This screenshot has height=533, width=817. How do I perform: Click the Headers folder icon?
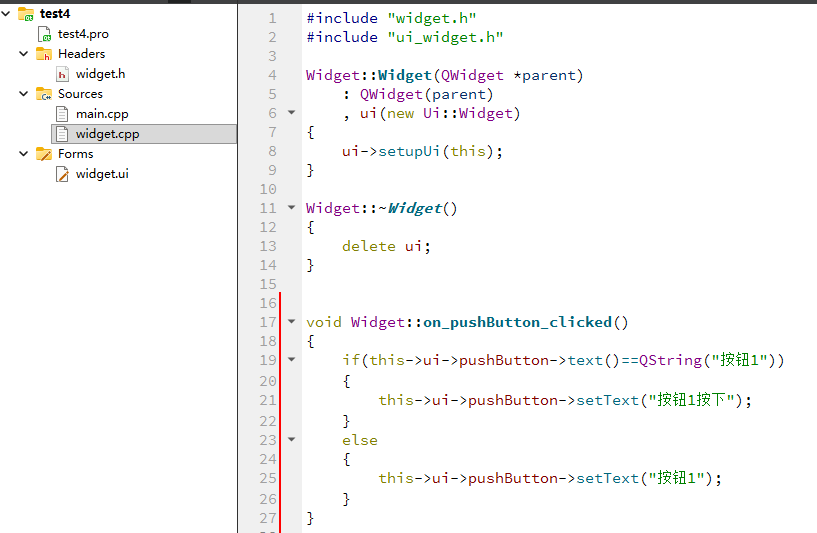tap(44, 54)
